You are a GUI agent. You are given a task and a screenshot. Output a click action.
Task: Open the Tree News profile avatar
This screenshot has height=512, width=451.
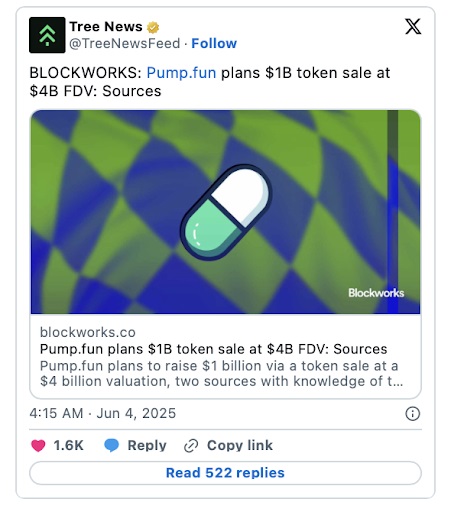point(47,35)
